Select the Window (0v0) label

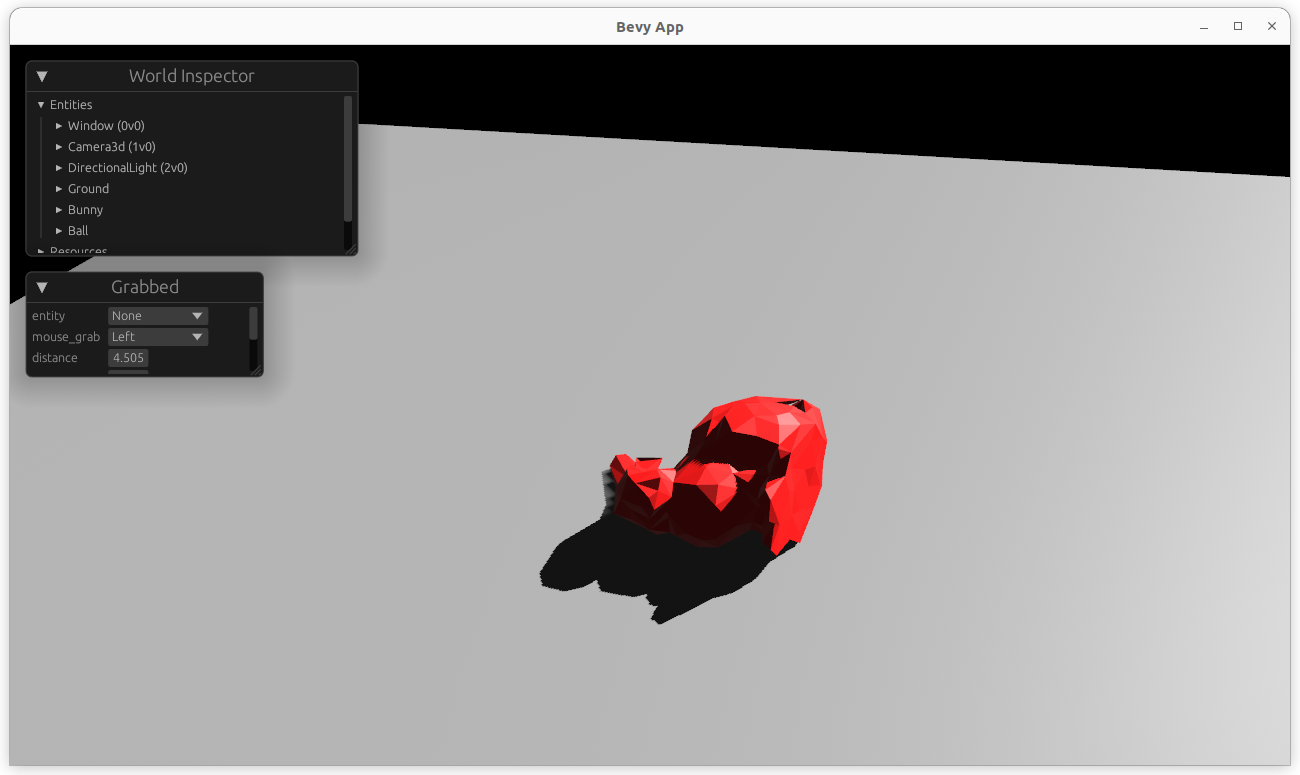click(106, 126)
